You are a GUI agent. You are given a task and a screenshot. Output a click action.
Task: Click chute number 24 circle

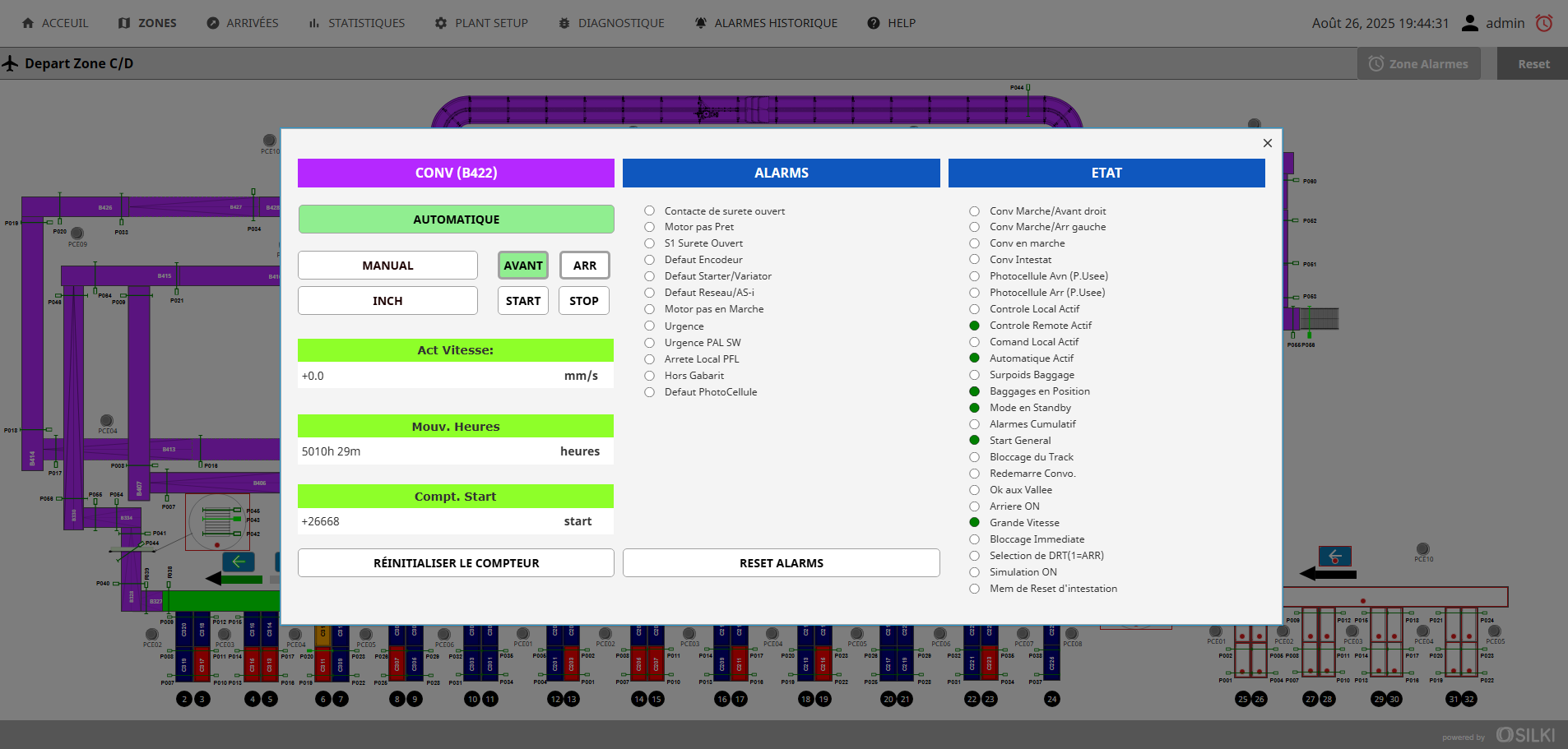click(1052, 699)
